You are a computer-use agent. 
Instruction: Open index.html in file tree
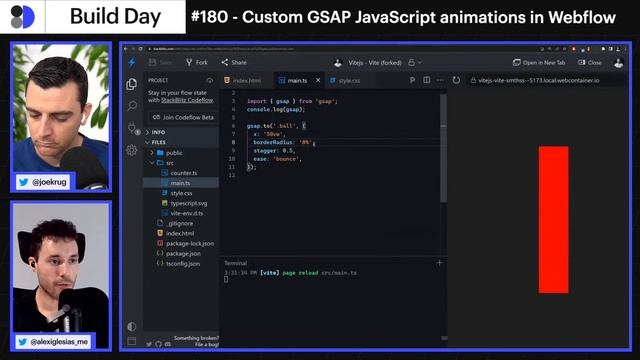(x=181, y=233)
